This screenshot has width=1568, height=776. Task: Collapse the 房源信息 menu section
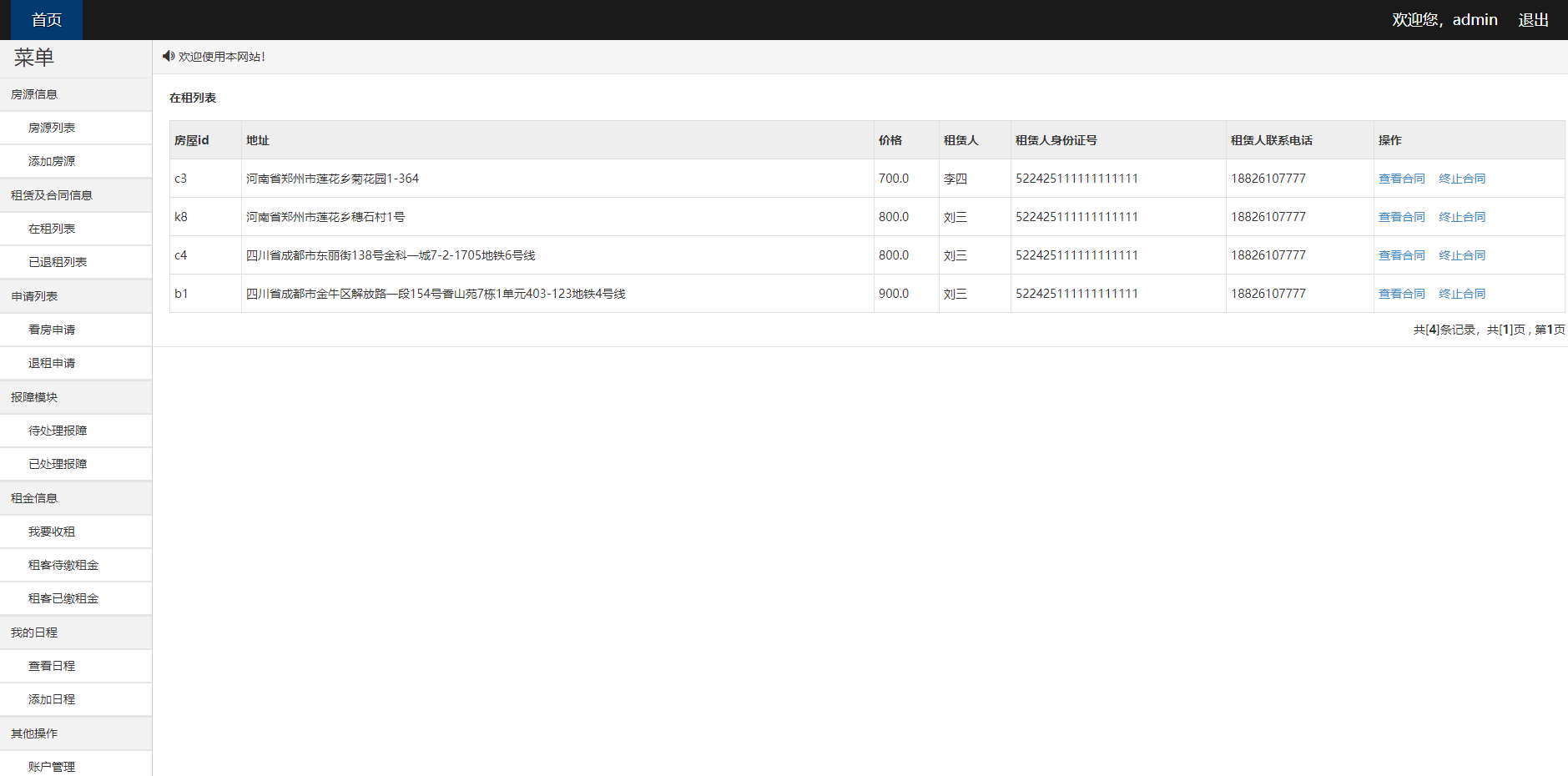pyautogui.click(x=76, y=94)
